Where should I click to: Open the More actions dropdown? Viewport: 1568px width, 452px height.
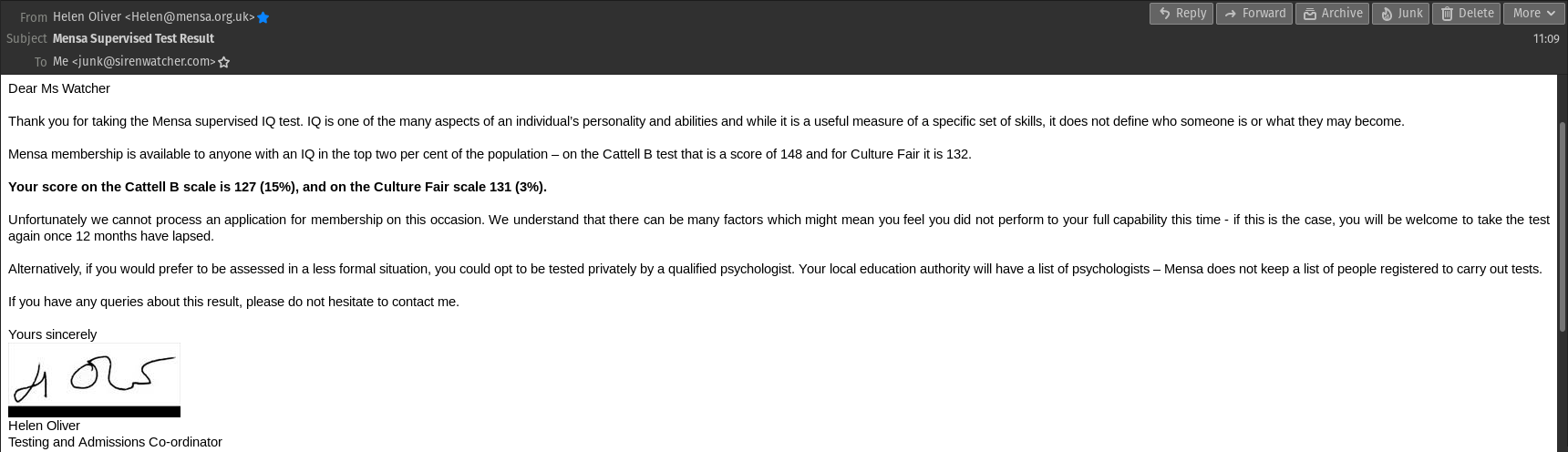click(x=1535, y=14)
